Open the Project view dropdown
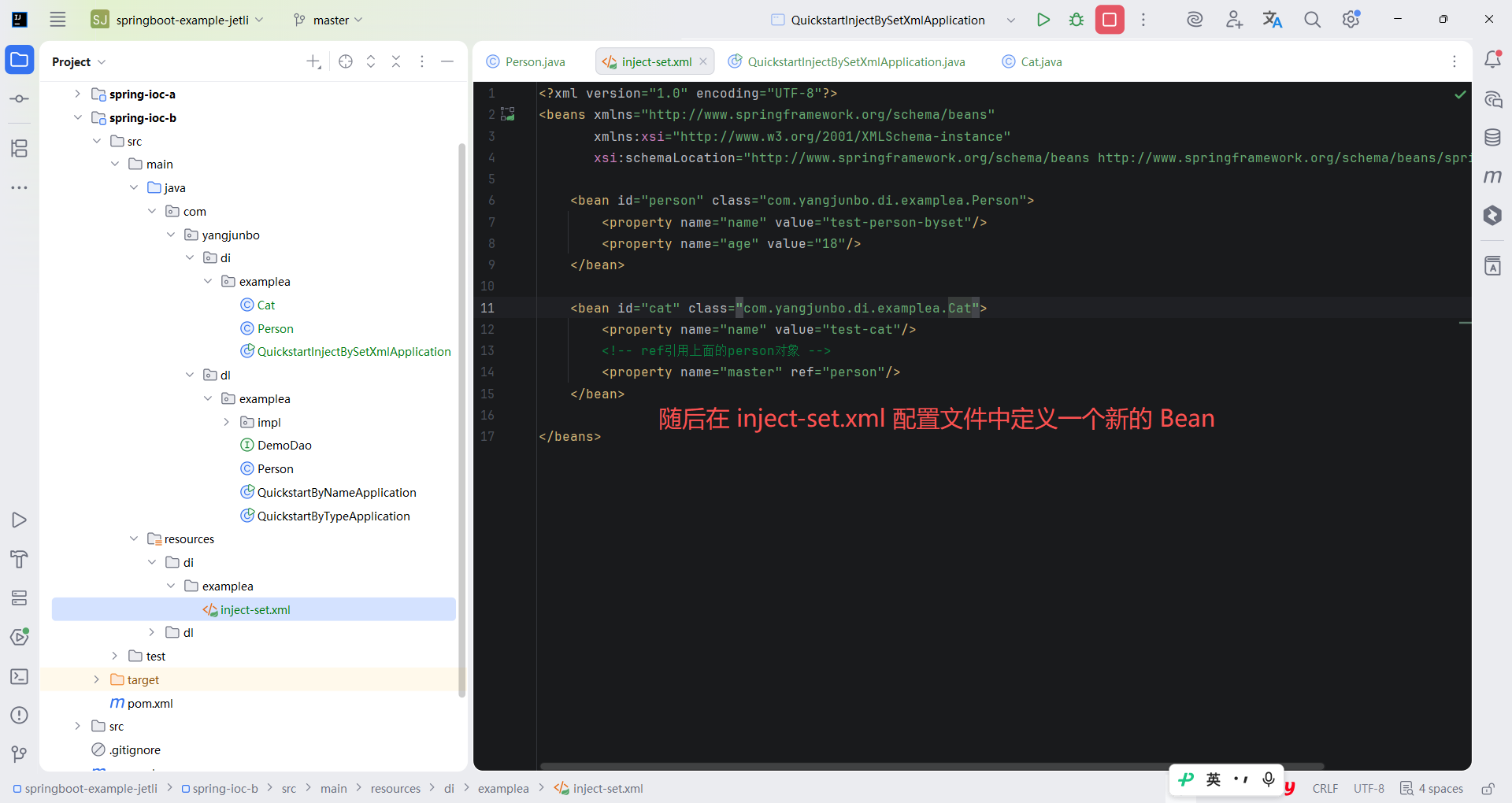1512x803 pixels. point(79,62)
